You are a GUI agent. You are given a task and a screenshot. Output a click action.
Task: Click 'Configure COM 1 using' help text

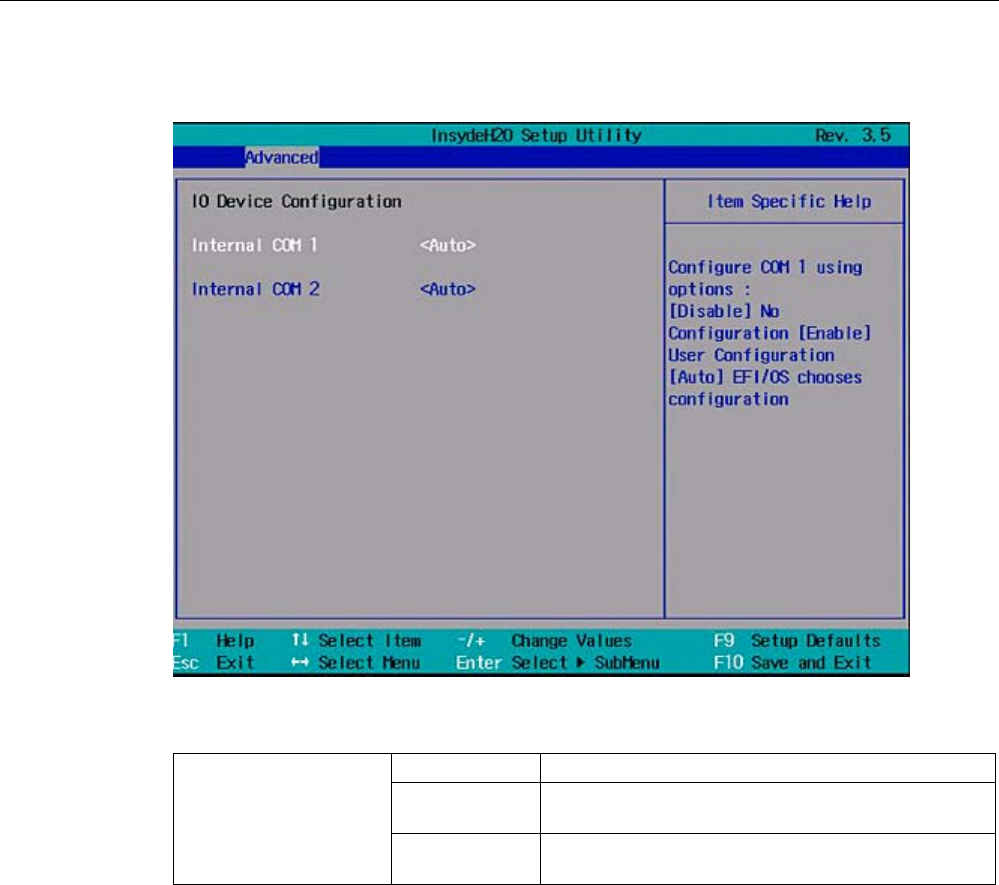tap(765, 268)
